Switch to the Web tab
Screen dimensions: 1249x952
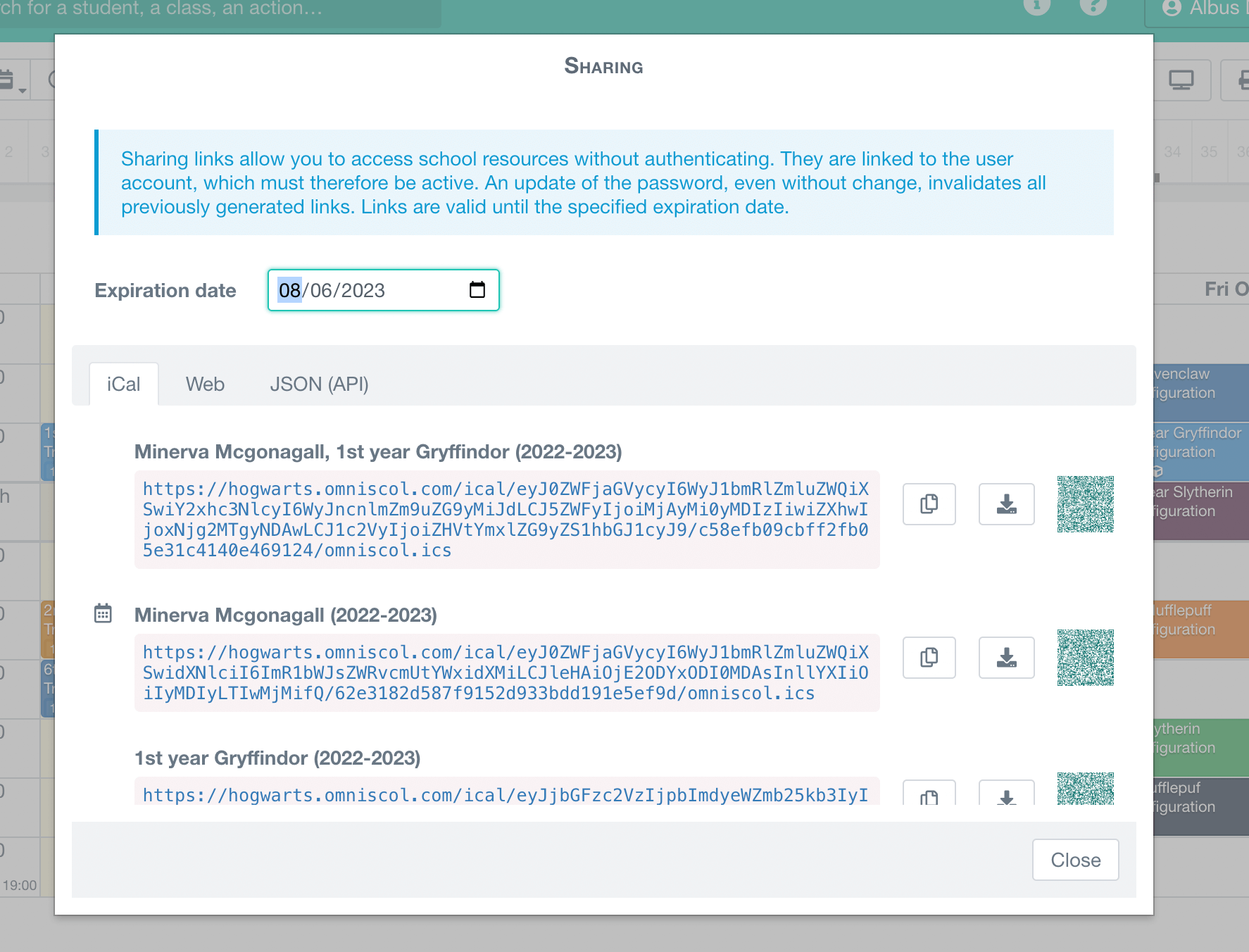[205, 384]
